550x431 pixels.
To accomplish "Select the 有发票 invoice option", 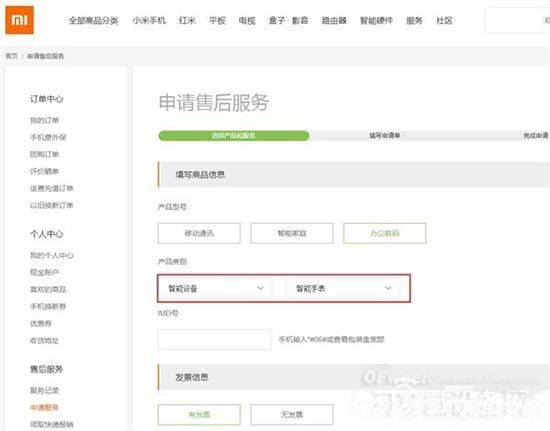I will point(199,415).
